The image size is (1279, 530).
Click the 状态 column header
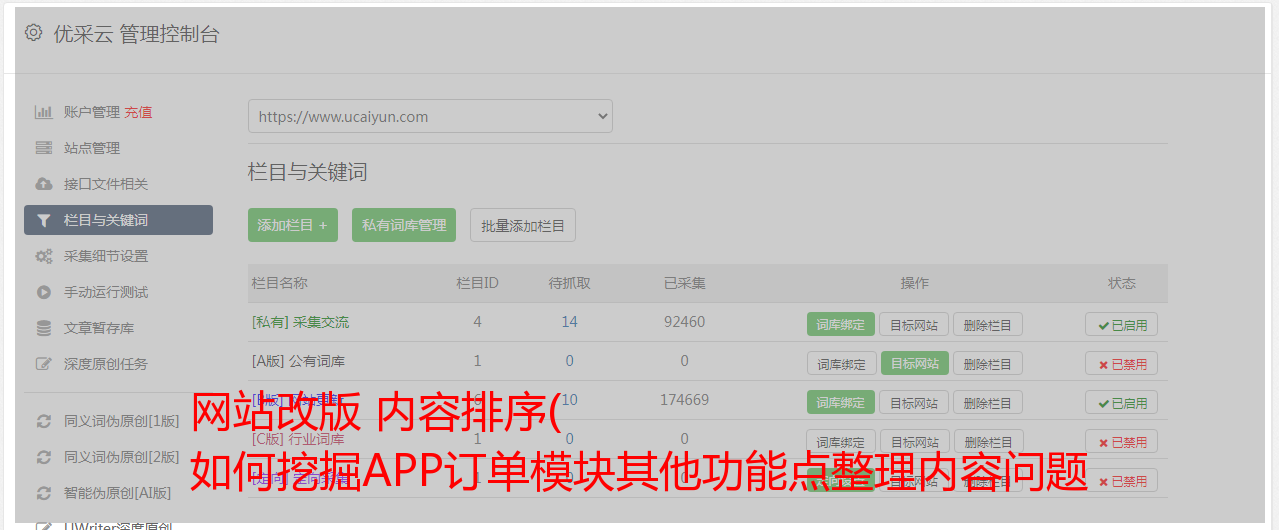[x=1121, y=283]
